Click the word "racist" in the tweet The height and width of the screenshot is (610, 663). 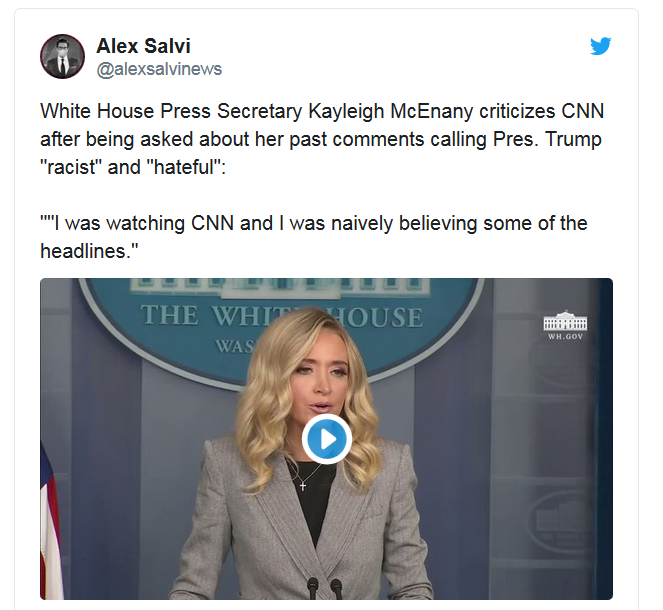coord(71,167)
